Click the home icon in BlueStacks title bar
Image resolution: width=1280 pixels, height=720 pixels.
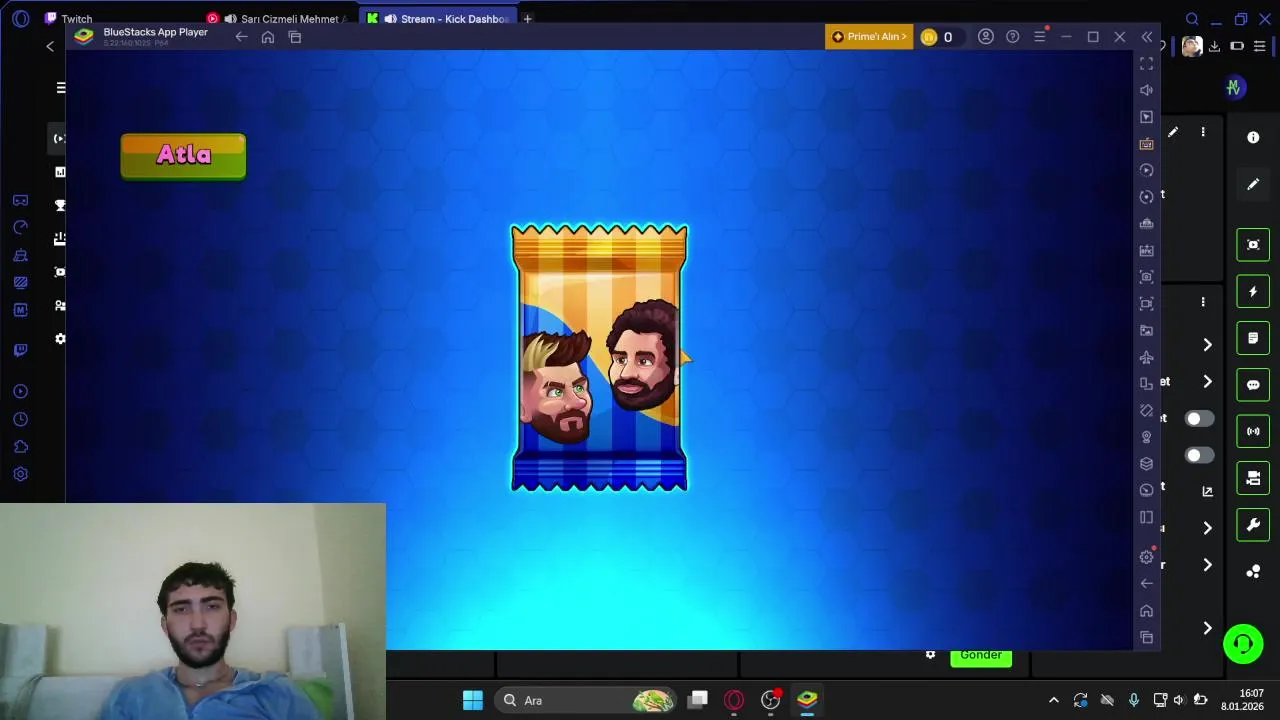coord(268,37)
